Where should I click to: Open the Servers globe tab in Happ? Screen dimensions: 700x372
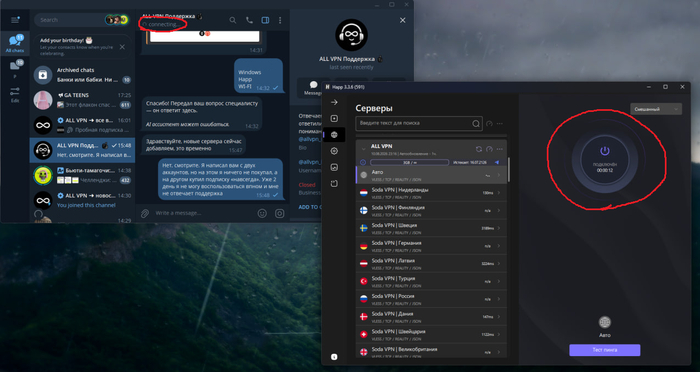[334, 134]
